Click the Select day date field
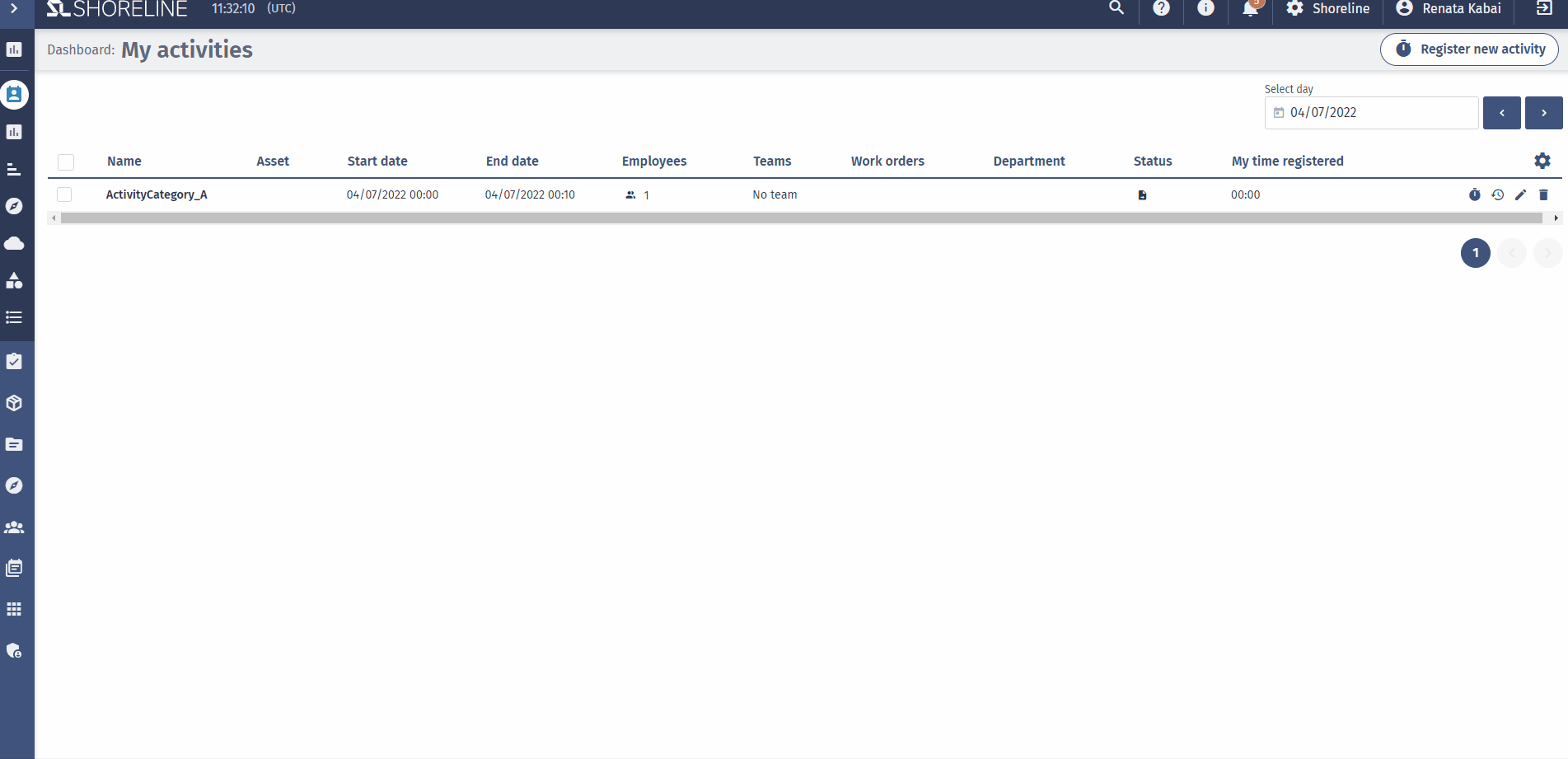 tap(1371, 113)
